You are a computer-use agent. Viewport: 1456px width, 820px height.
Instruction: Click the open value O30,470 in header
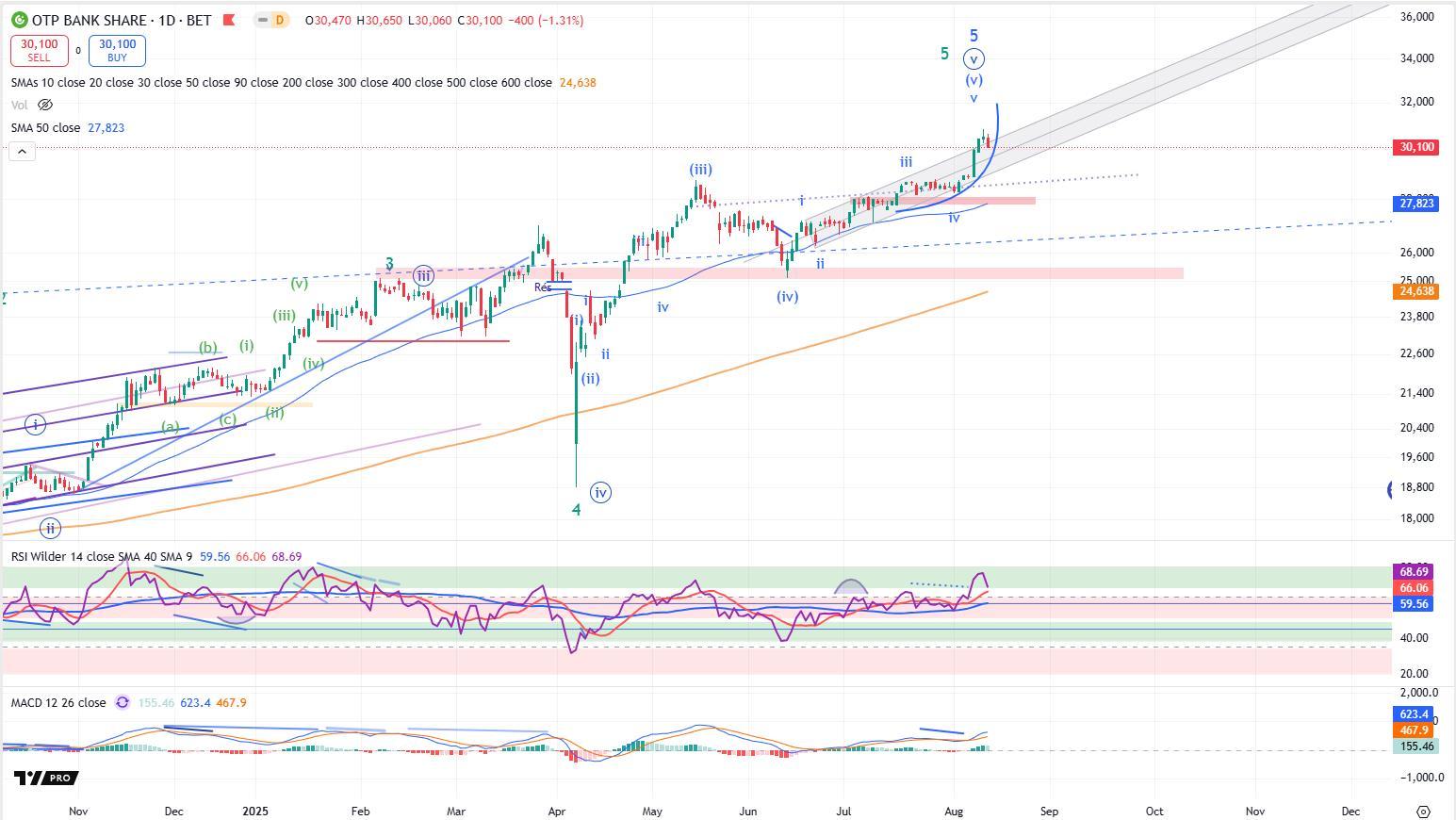(x=329, y=20)
